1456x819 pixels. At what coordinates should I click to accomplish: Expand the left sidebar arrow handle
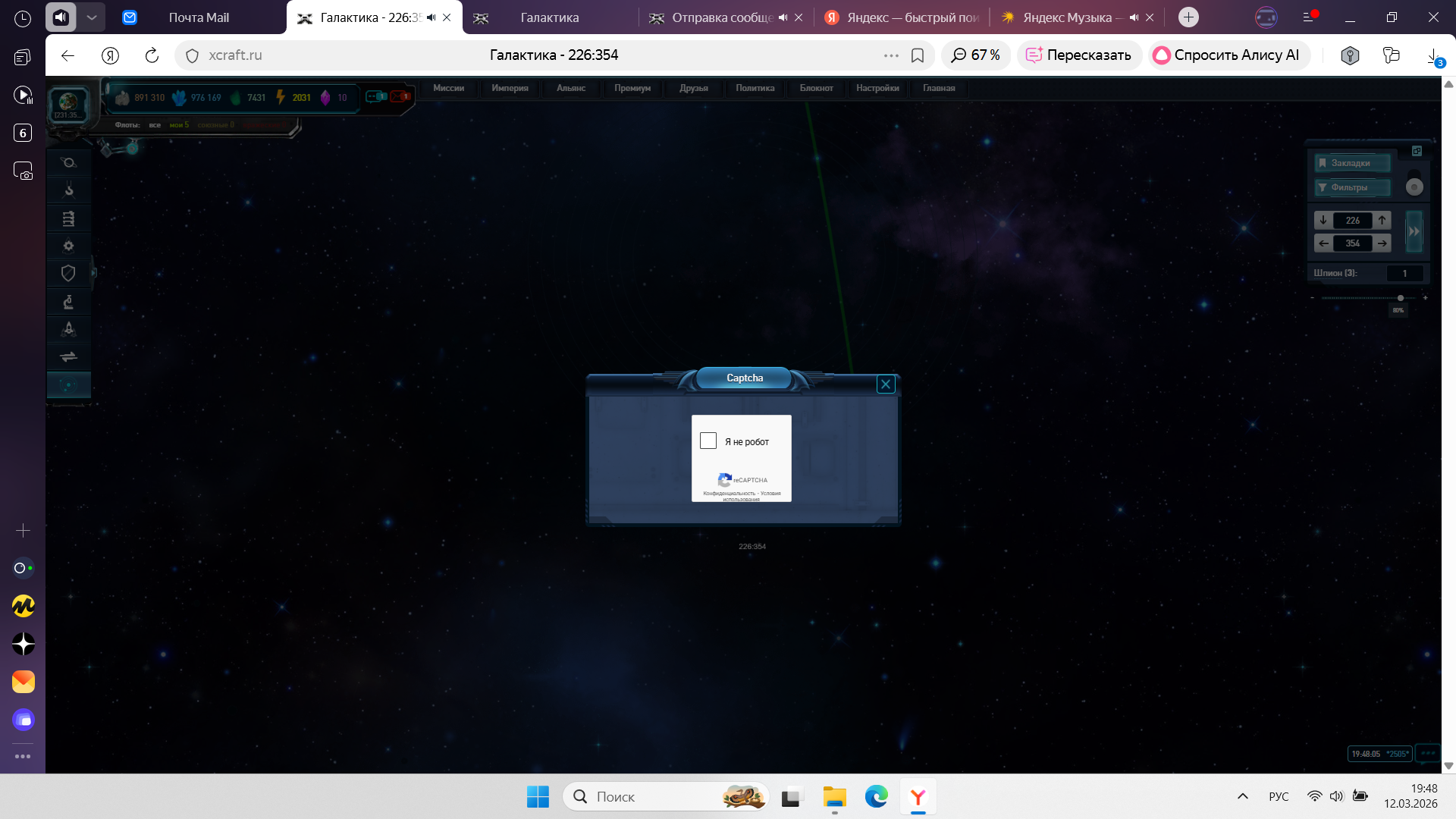click(94, 272)
